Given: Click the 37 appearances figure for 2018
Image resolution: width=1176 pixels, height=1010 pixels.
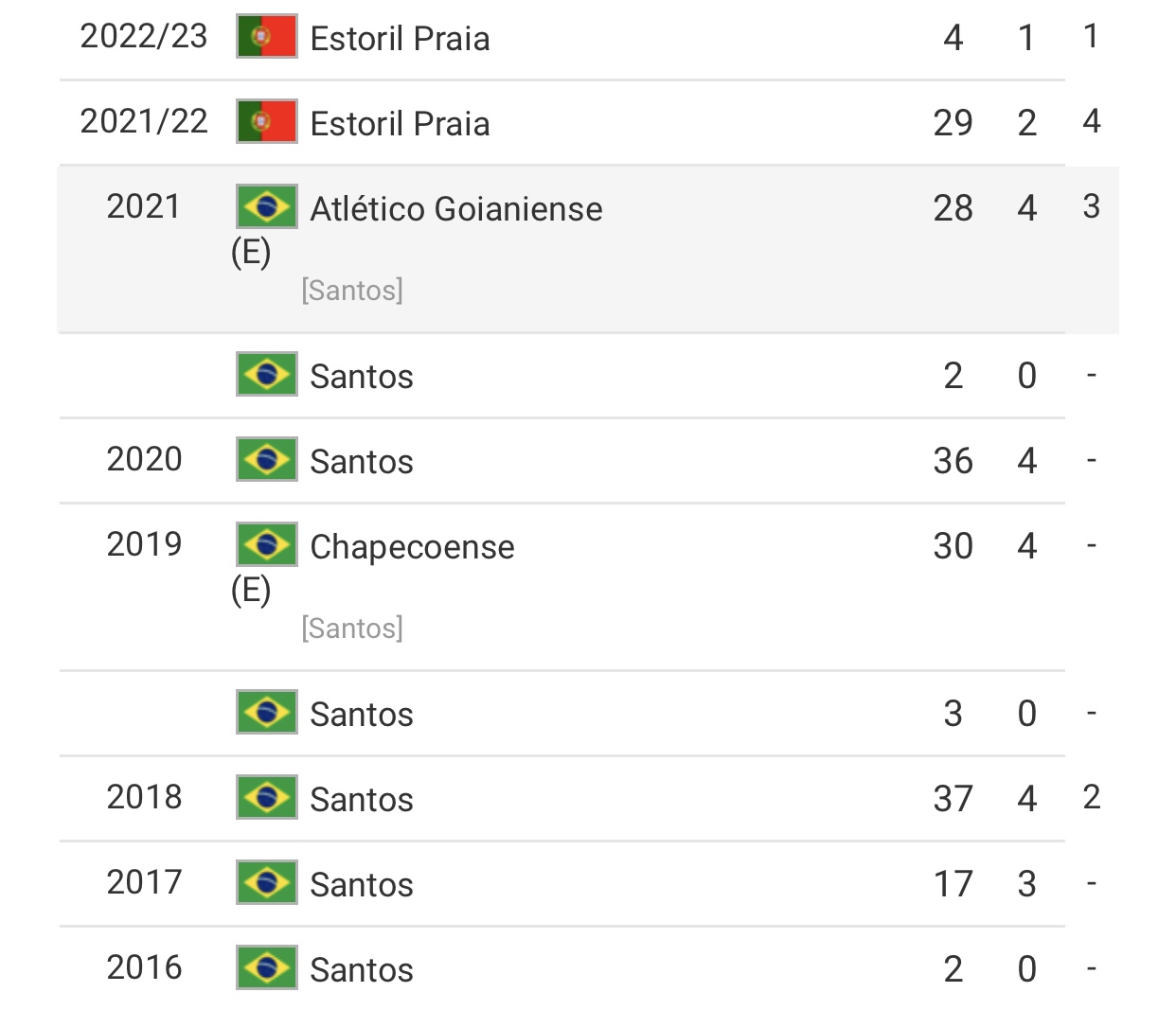Looking at the screenshot, I should click(x=953, y=799).
